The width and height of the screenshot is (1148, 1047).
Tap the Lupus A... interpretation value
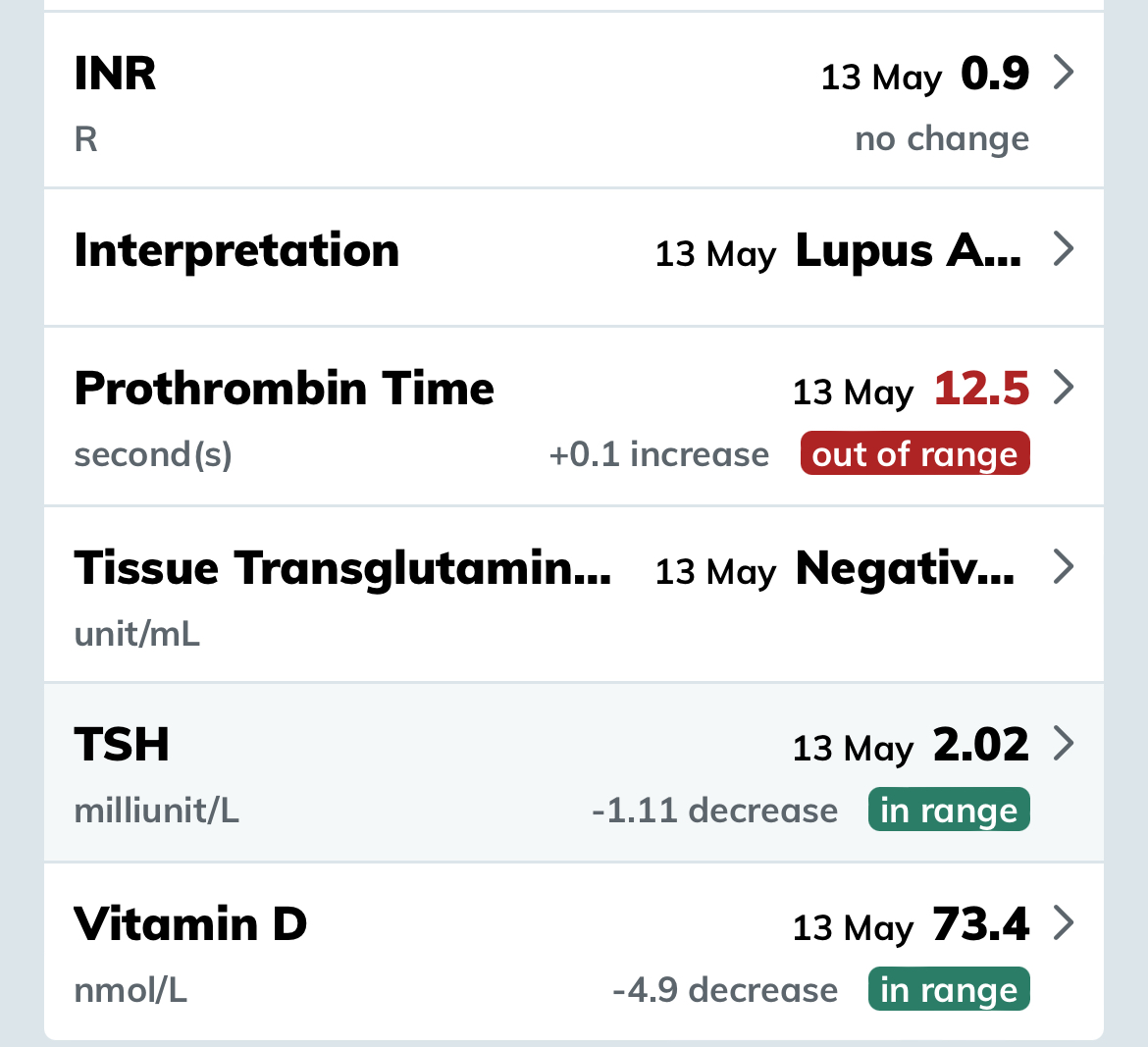pyautogui.click(x=908, y=251)
